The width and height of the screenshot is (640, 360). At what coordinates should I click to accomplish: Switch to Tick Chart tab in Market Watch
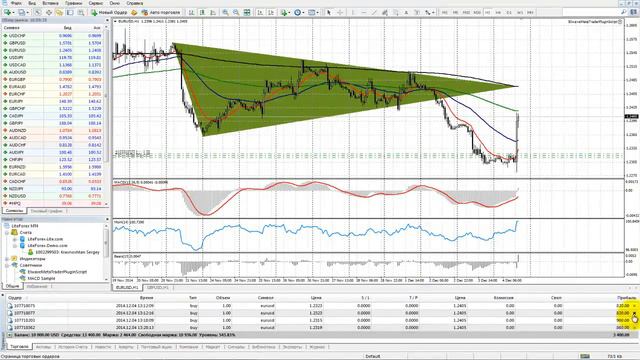coord(47,211)
